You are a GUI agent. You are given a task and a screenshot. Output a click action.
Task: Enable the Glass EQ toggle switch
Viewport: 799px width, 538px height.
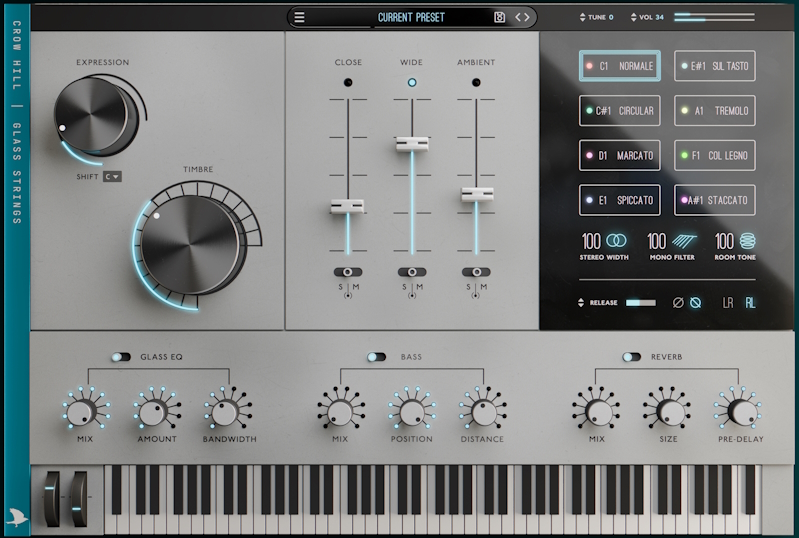[x=121, y=356]
